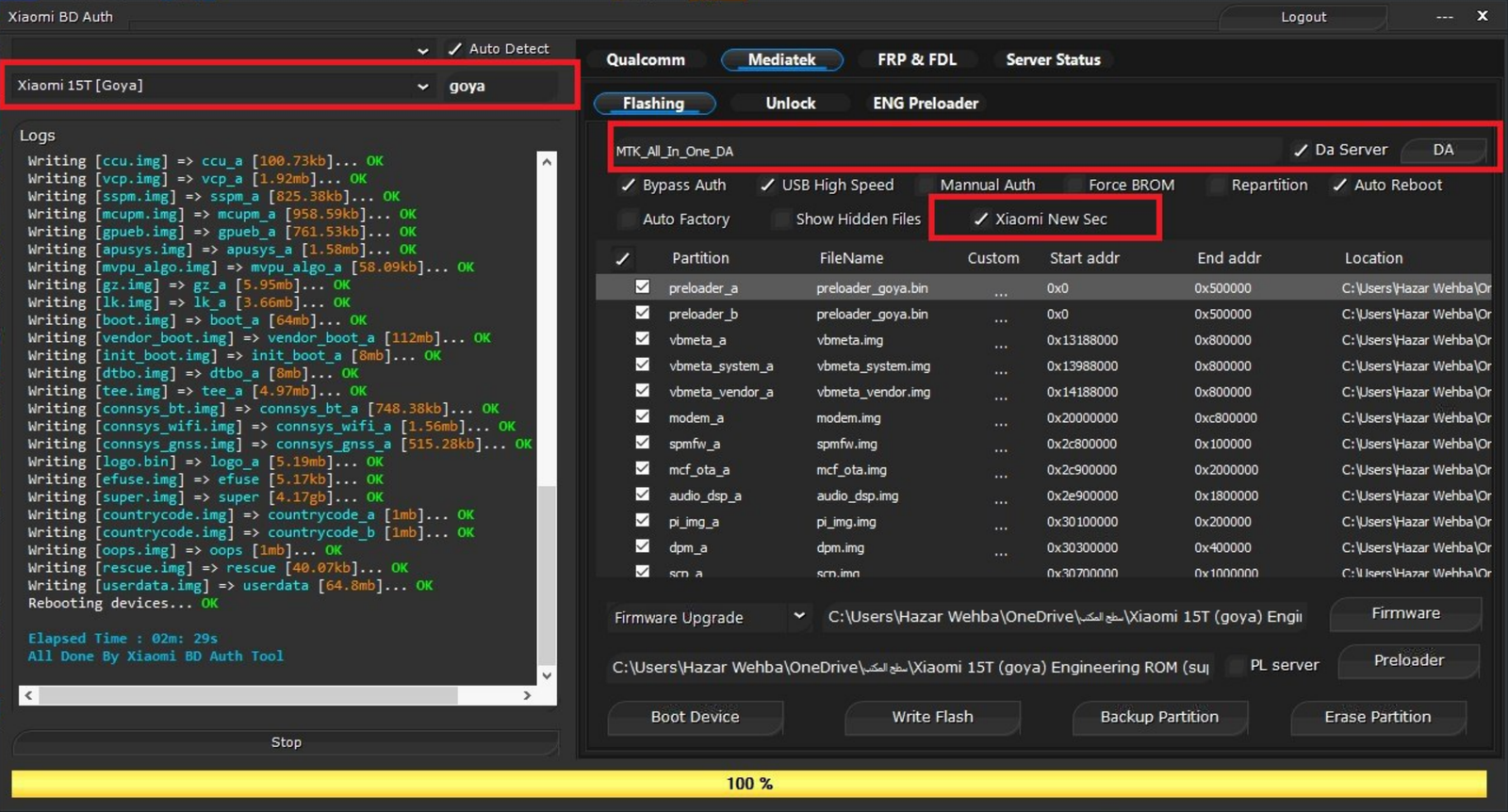Toggle the Bypass Auth checkbox

(628, 186)
